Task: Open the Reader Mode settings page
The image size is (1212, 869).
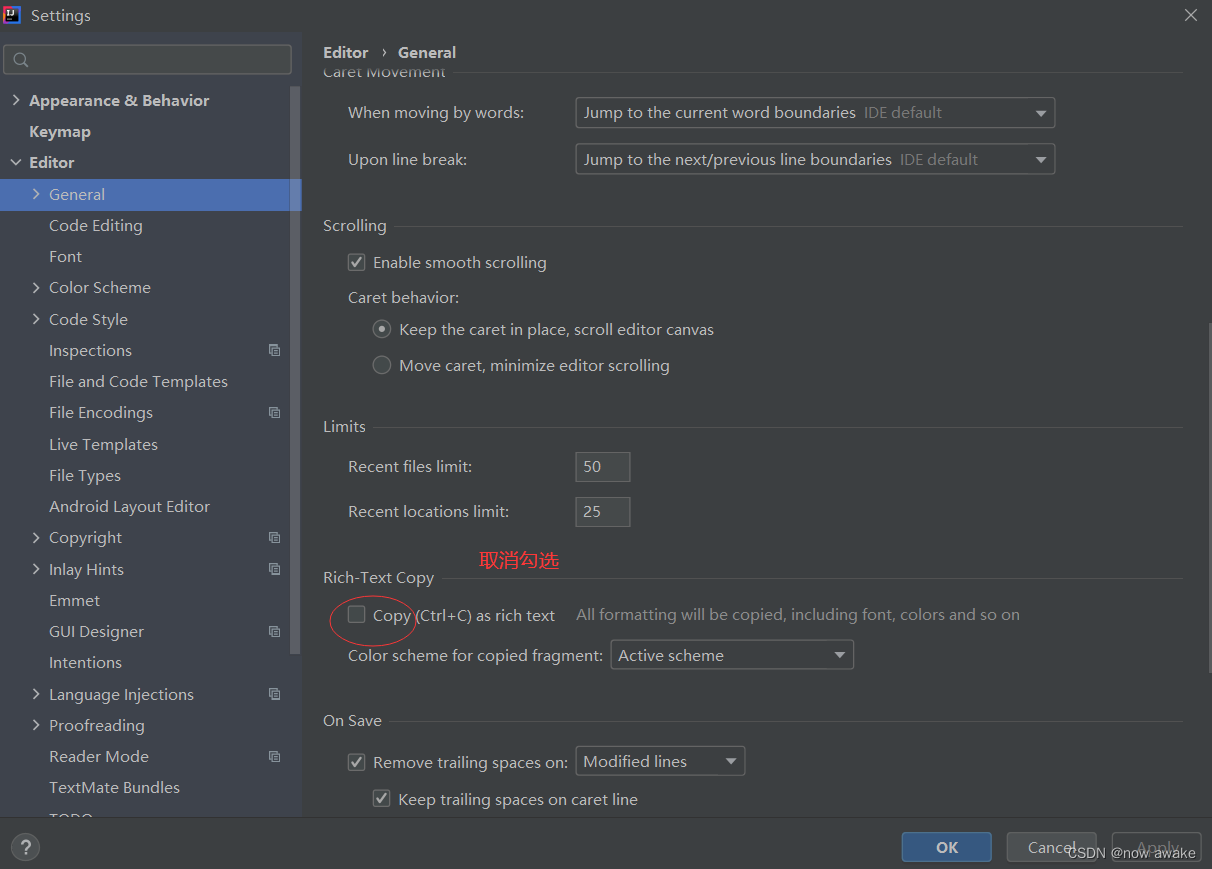Action: tap(99, 756)
